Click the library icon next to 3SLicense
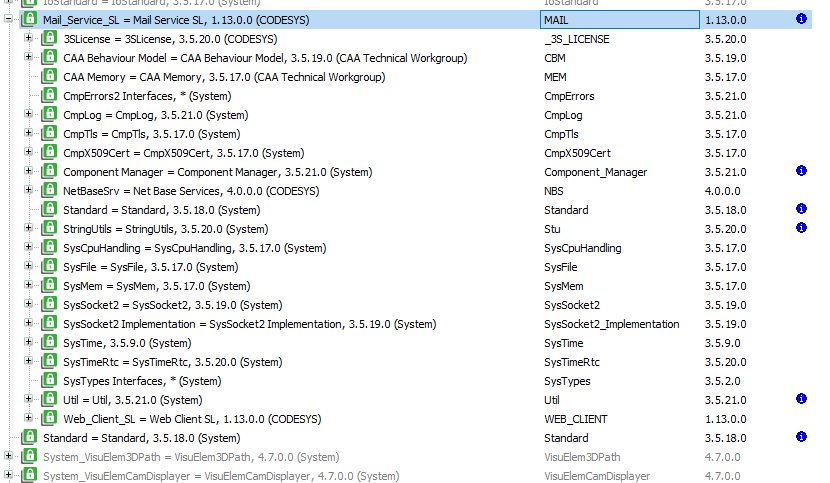This screenshot has height=483, width=830. (x=49, y=39)
